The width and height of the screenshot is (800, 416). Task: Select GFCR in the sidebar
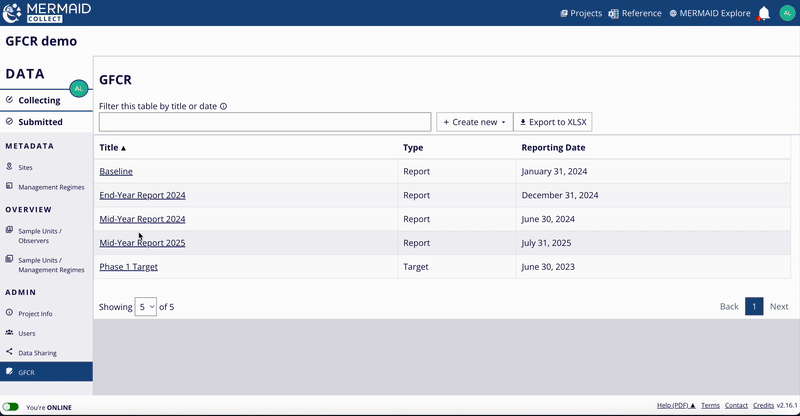(x=46, y=372)
